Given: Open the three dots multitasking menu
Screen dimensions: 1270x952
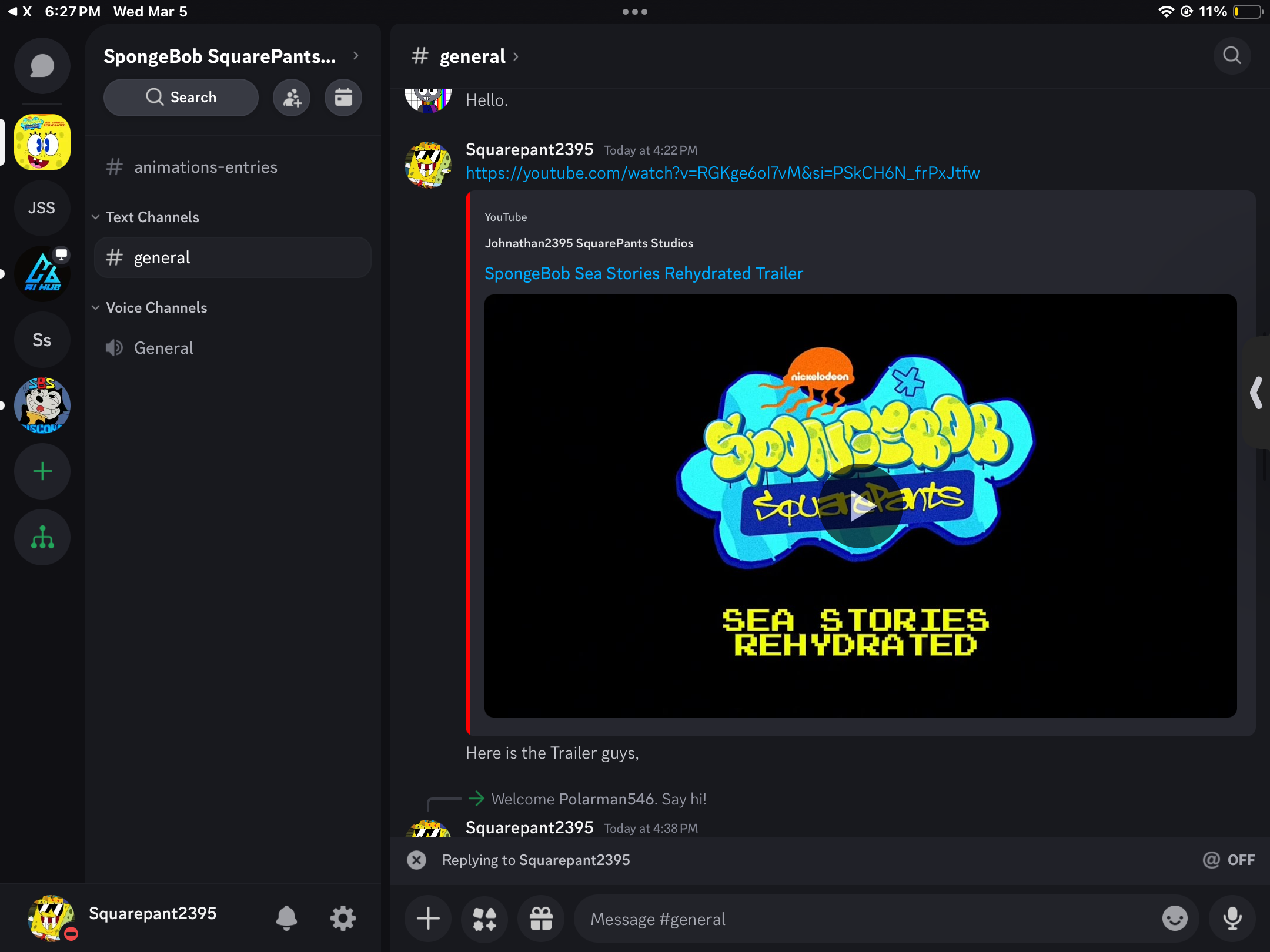Looking at the screenshot, I should coord(635,12).
